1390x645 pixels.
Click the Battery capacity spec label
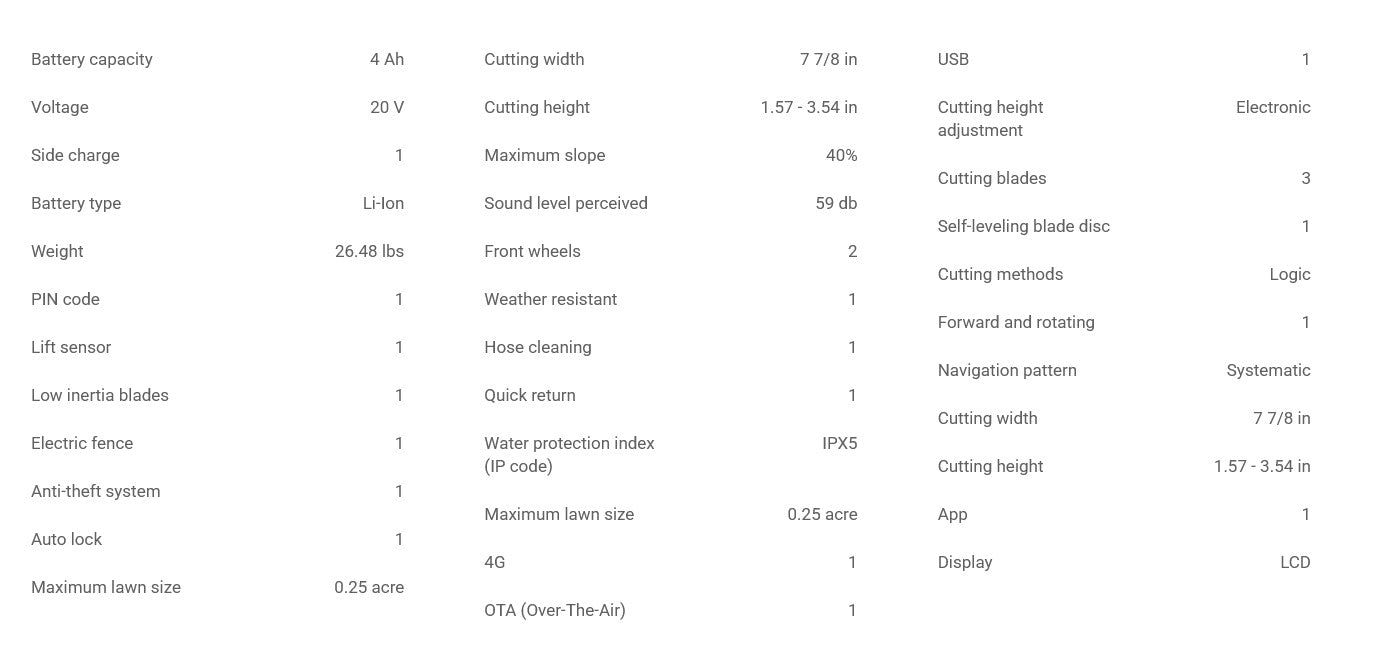[92, 59]
